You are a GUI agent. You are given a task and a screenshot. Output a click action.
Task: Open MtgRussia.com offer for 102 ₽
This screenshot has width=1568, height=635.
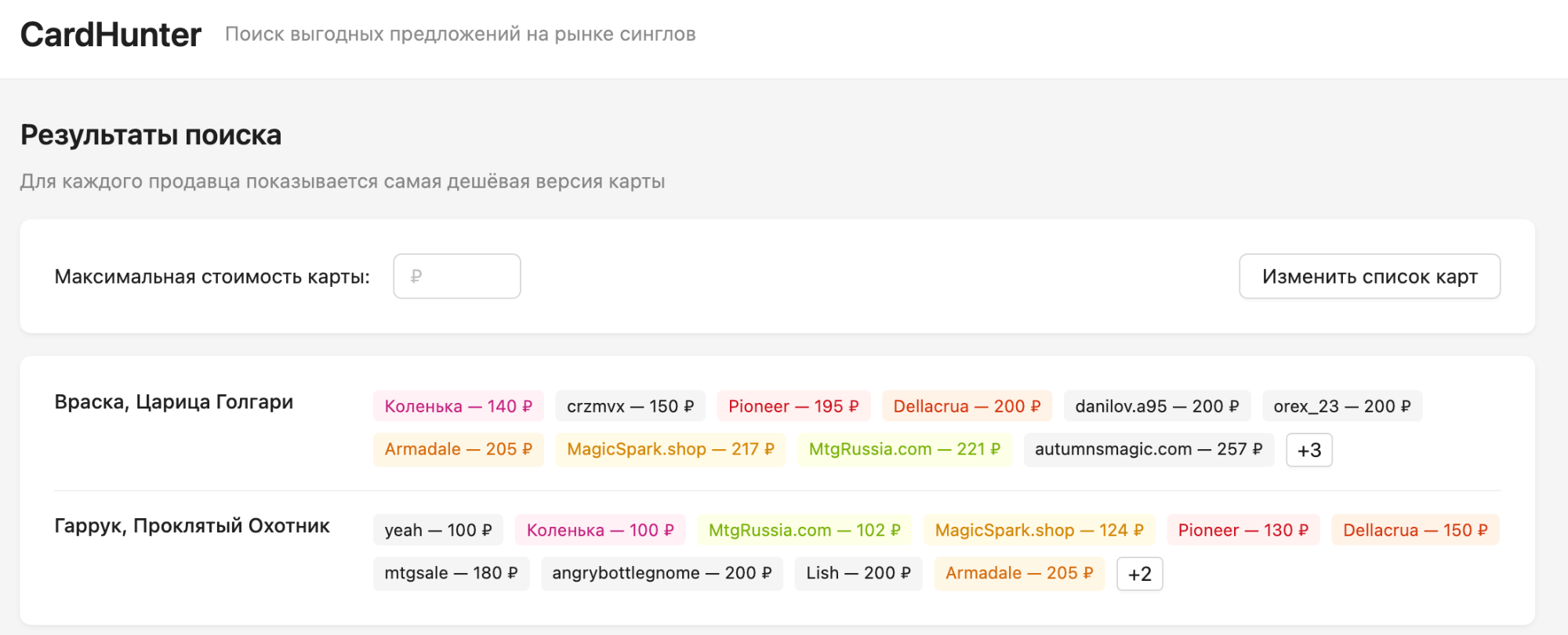[804, 531]
